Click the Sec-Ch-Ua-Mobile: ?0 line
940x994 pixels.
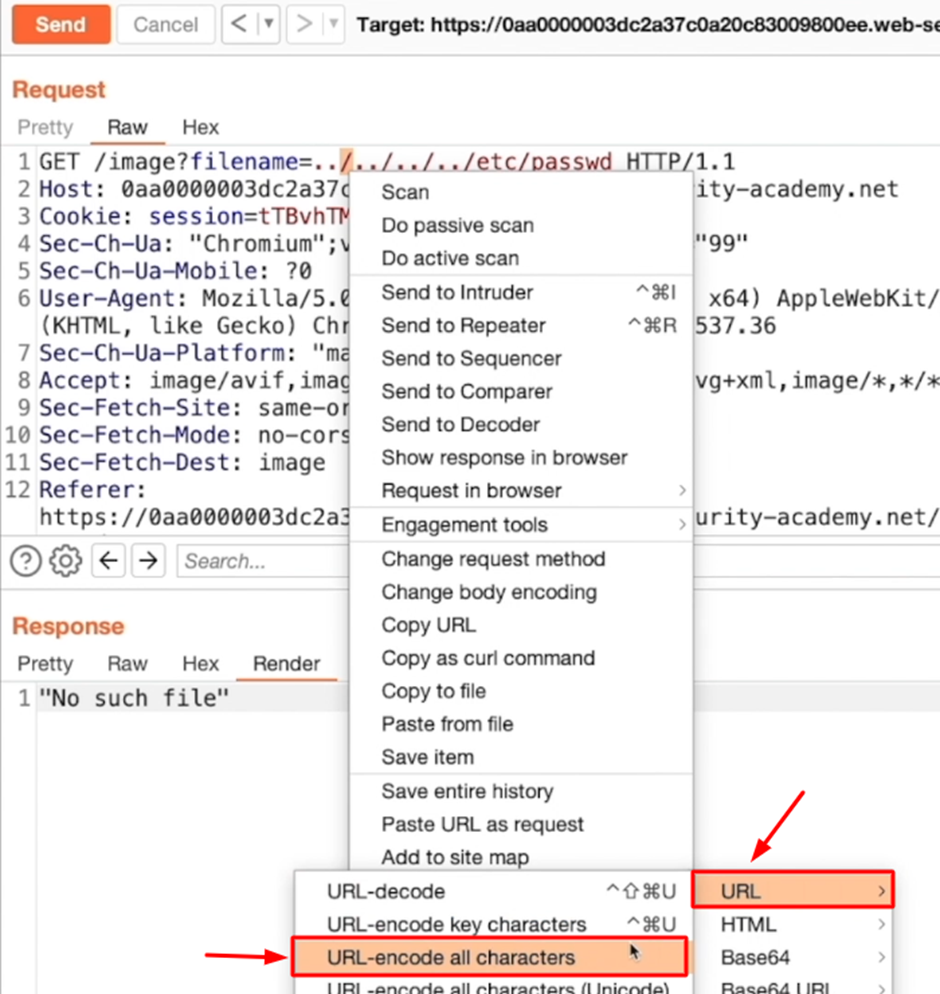point(176,271)
